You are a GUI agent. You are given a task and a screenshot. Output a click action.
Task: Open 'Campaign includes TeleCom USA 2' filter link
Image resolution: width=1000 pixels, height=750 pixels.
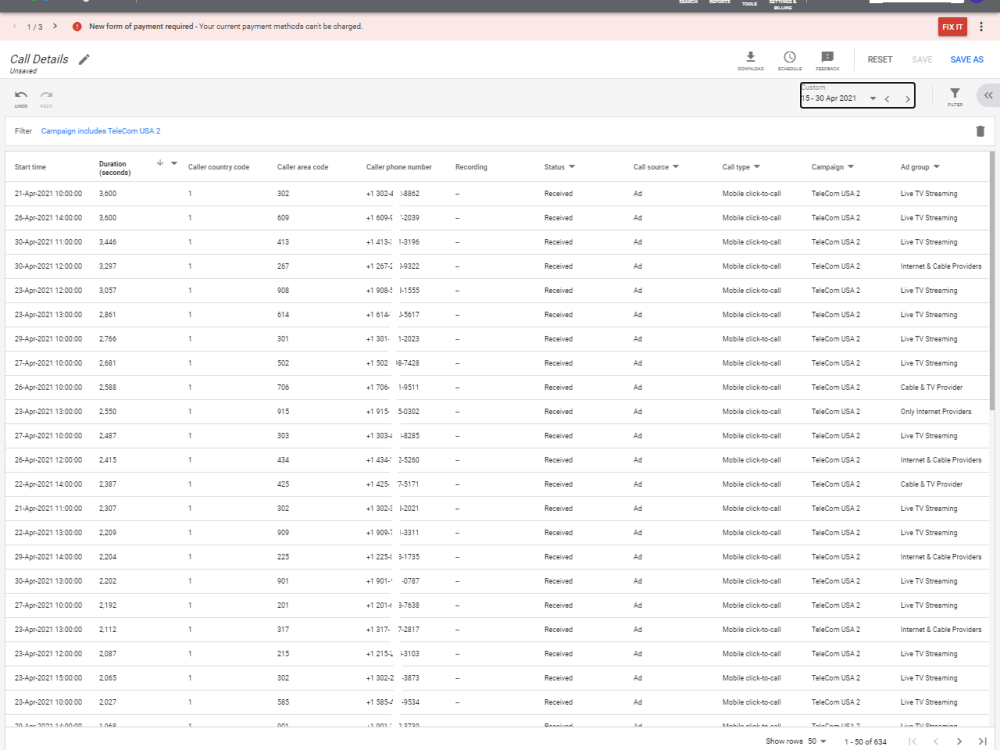[x=101, y=131]
